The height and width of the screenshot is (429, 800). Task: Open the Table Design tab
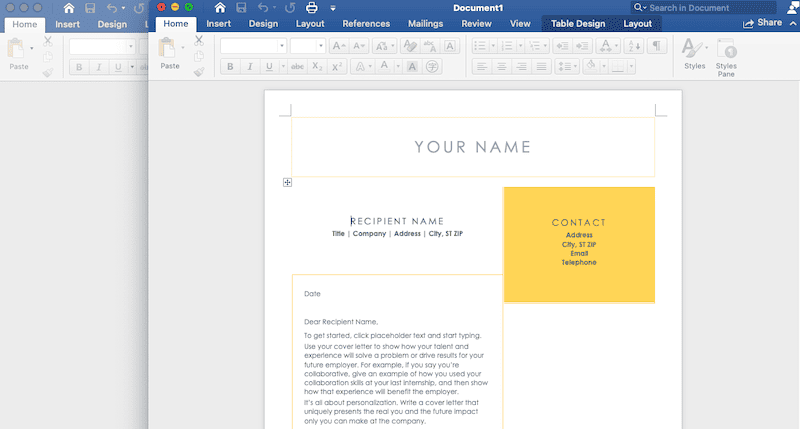(578, 23)
